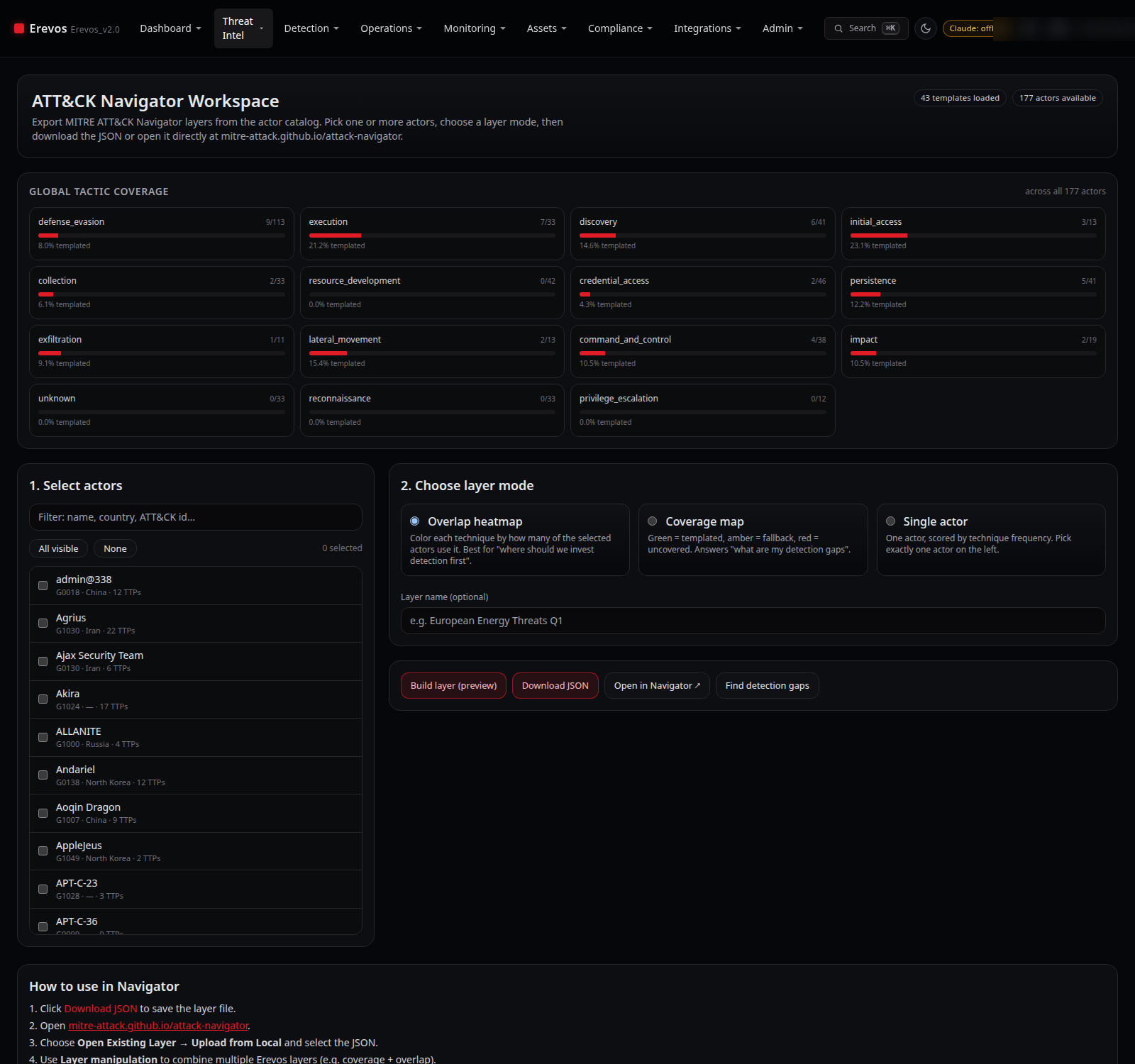The height and width of the screenshot is (1064, 1135).
Task: Click the Claude offline status badge
Action: (969, 28)
